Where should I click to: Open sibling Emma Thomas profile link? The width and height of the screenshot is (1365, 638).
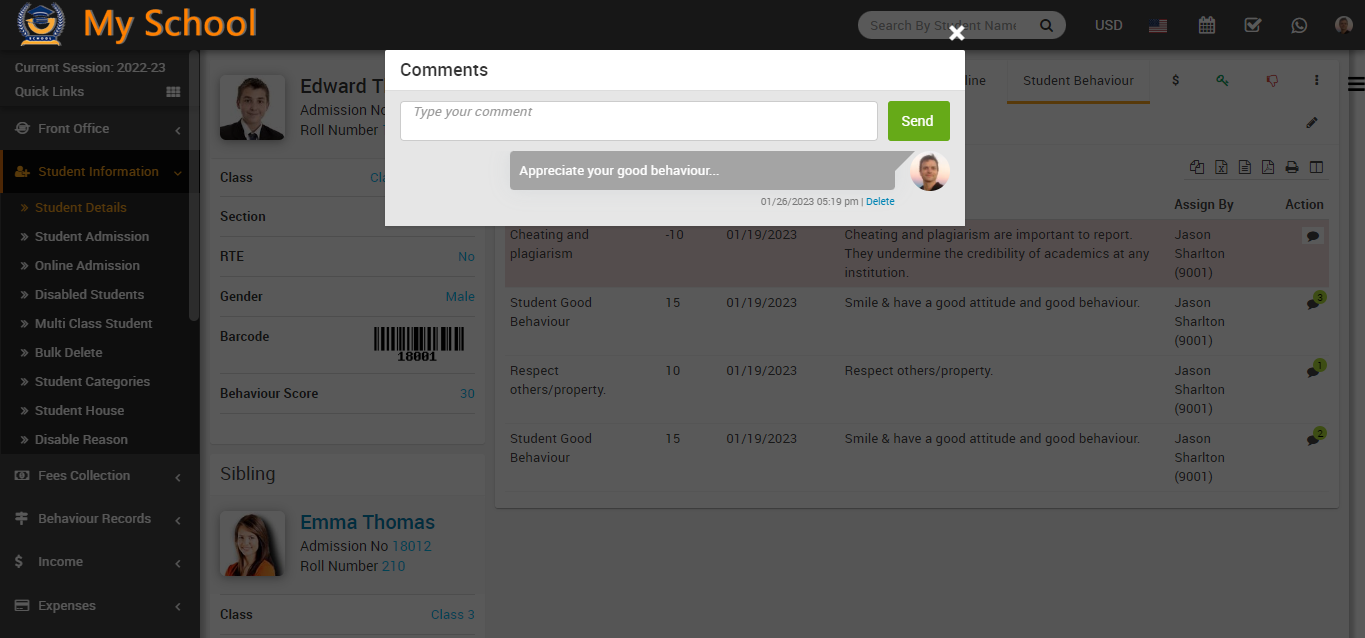(367, 522)
